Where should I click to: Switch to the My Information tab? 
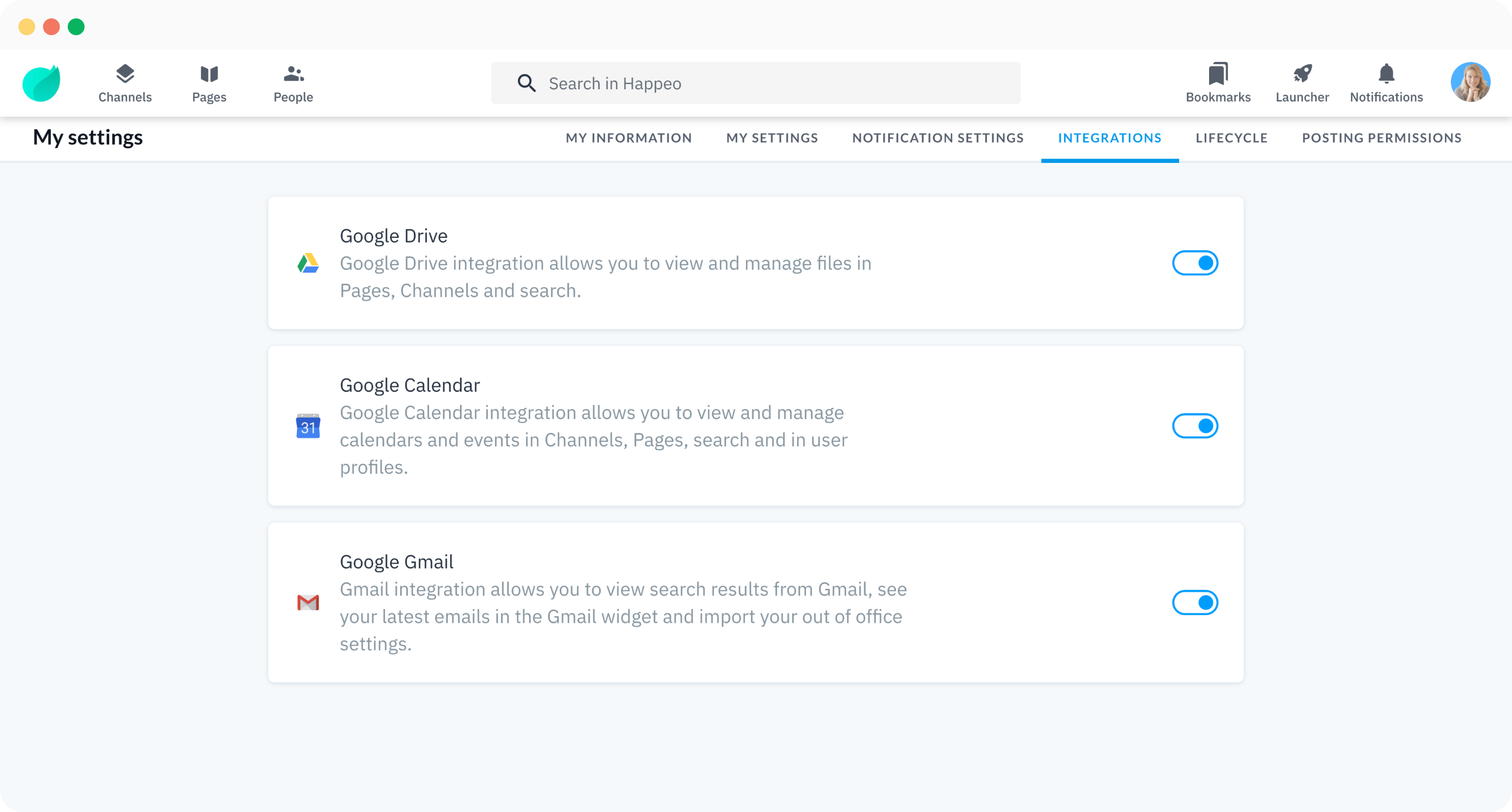628,138
